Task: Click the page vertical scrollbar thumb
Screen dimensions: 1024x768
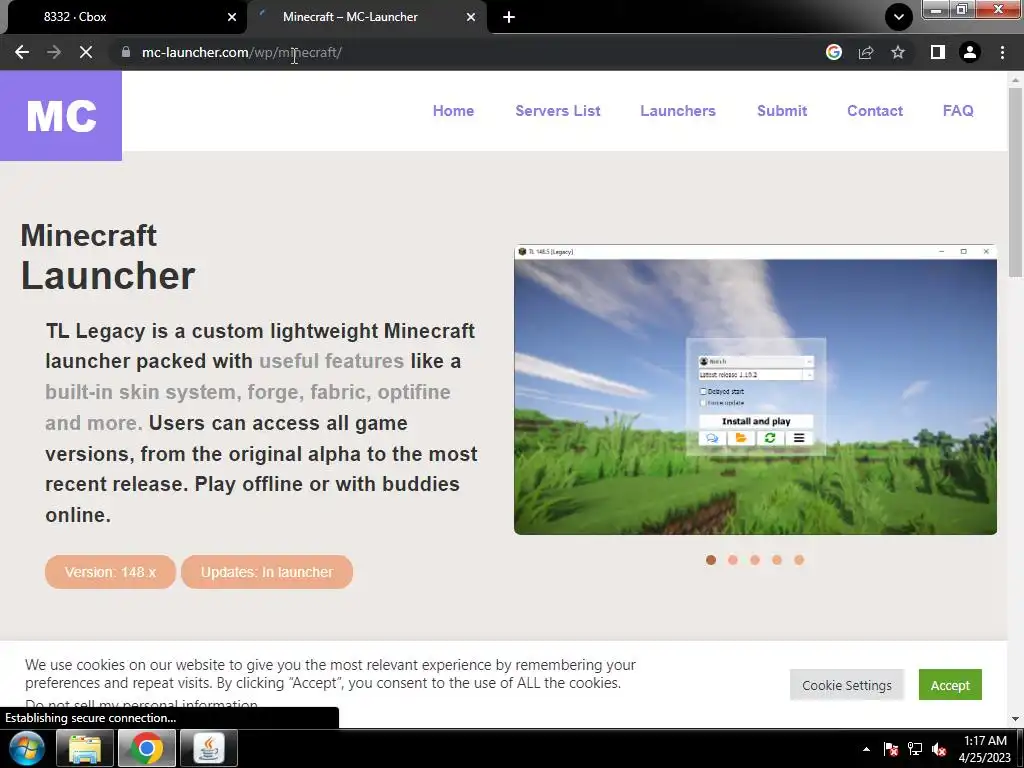Action: (x=1016, y=183)
